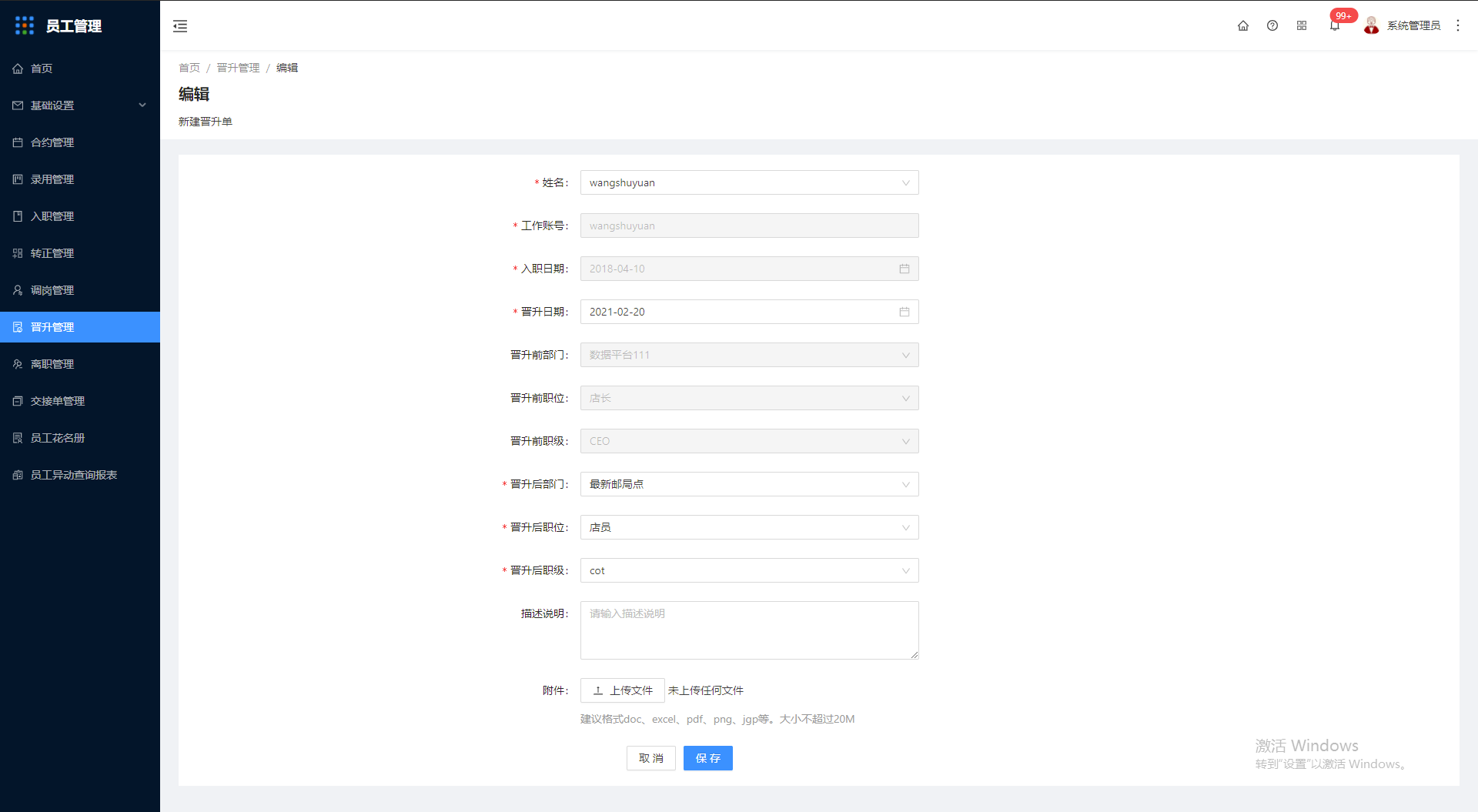Click the 基础设置 sidebar icon
The width and height of the screenshot is (1478, 812).
tap(18, 105)
